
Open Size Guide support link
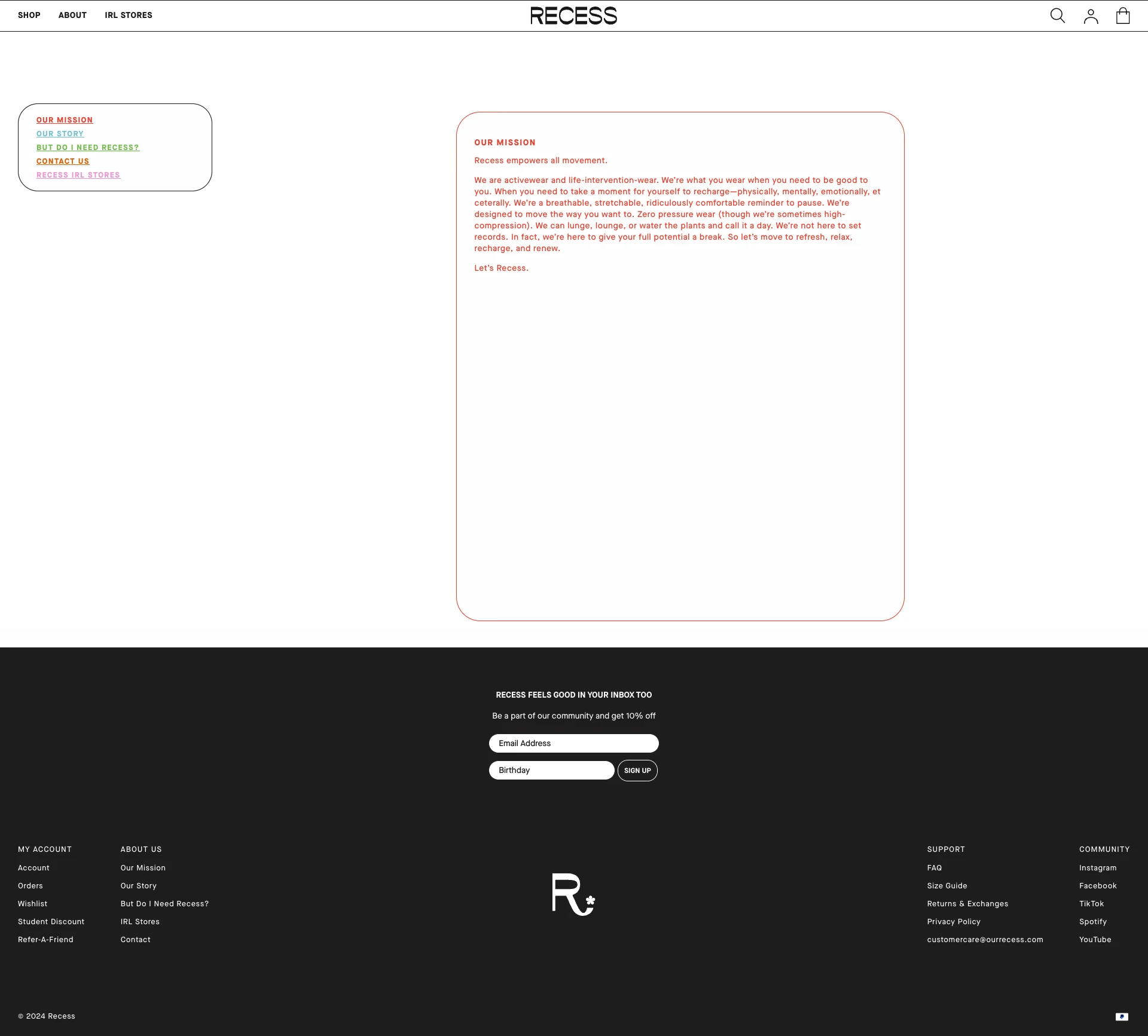pyautogui.click(x=947, y=886)
